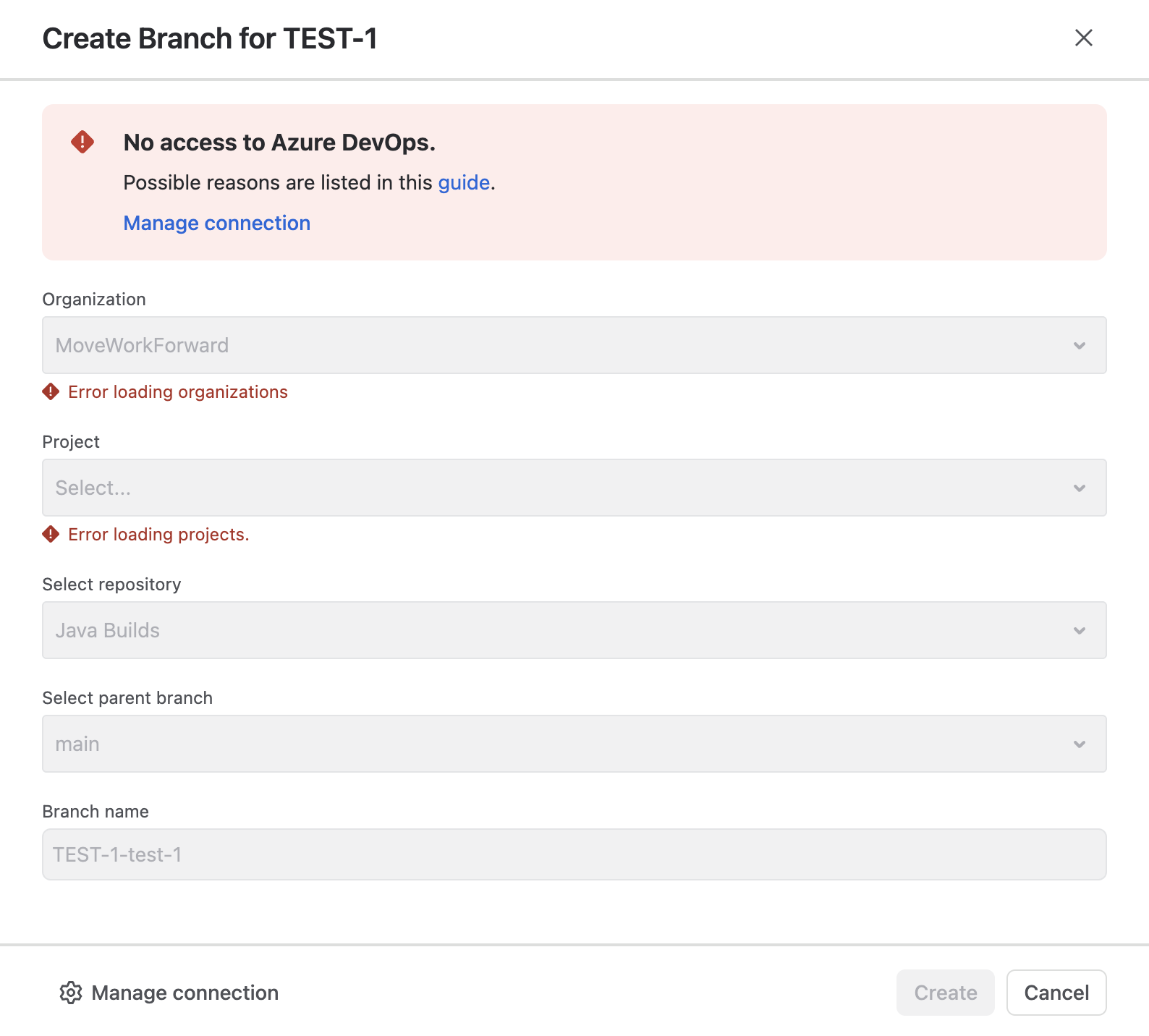Click the 'Create Branch for TEST-1' title
The height and width of the screenshot is (1036, 1149).
(x=210, y=38)
